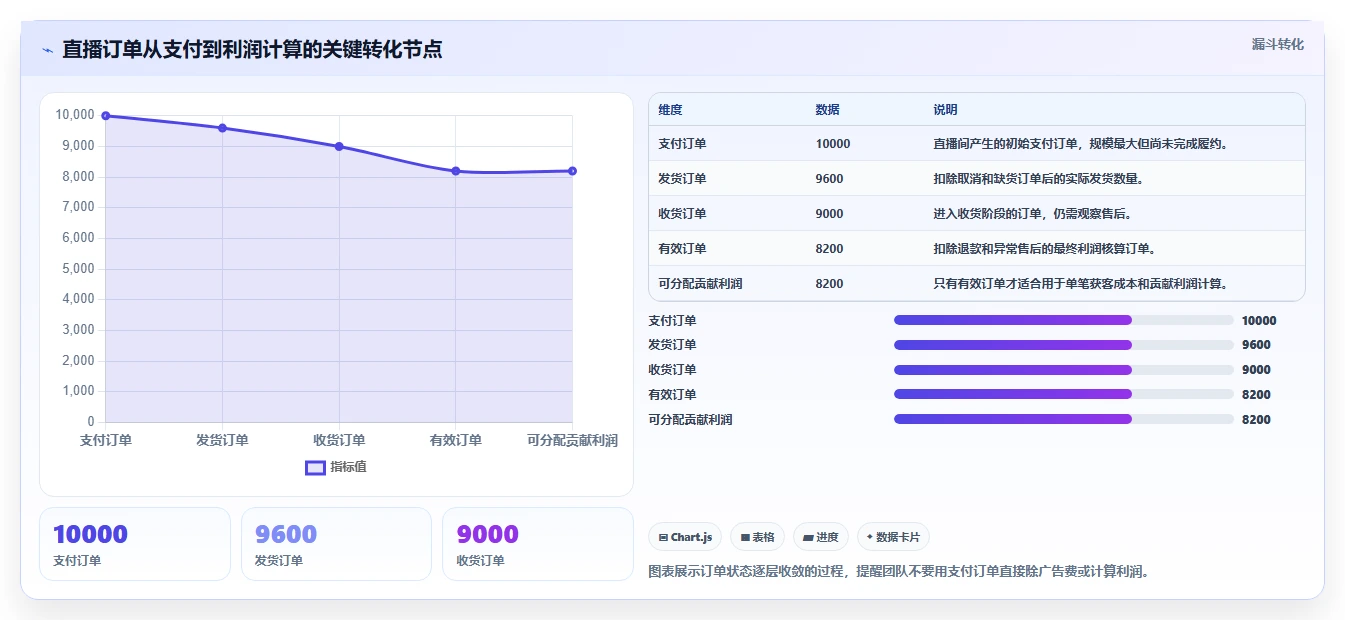Click the 10000 value in the table
This screenshot has height=620, width=1345.
(x=833, y=144)
